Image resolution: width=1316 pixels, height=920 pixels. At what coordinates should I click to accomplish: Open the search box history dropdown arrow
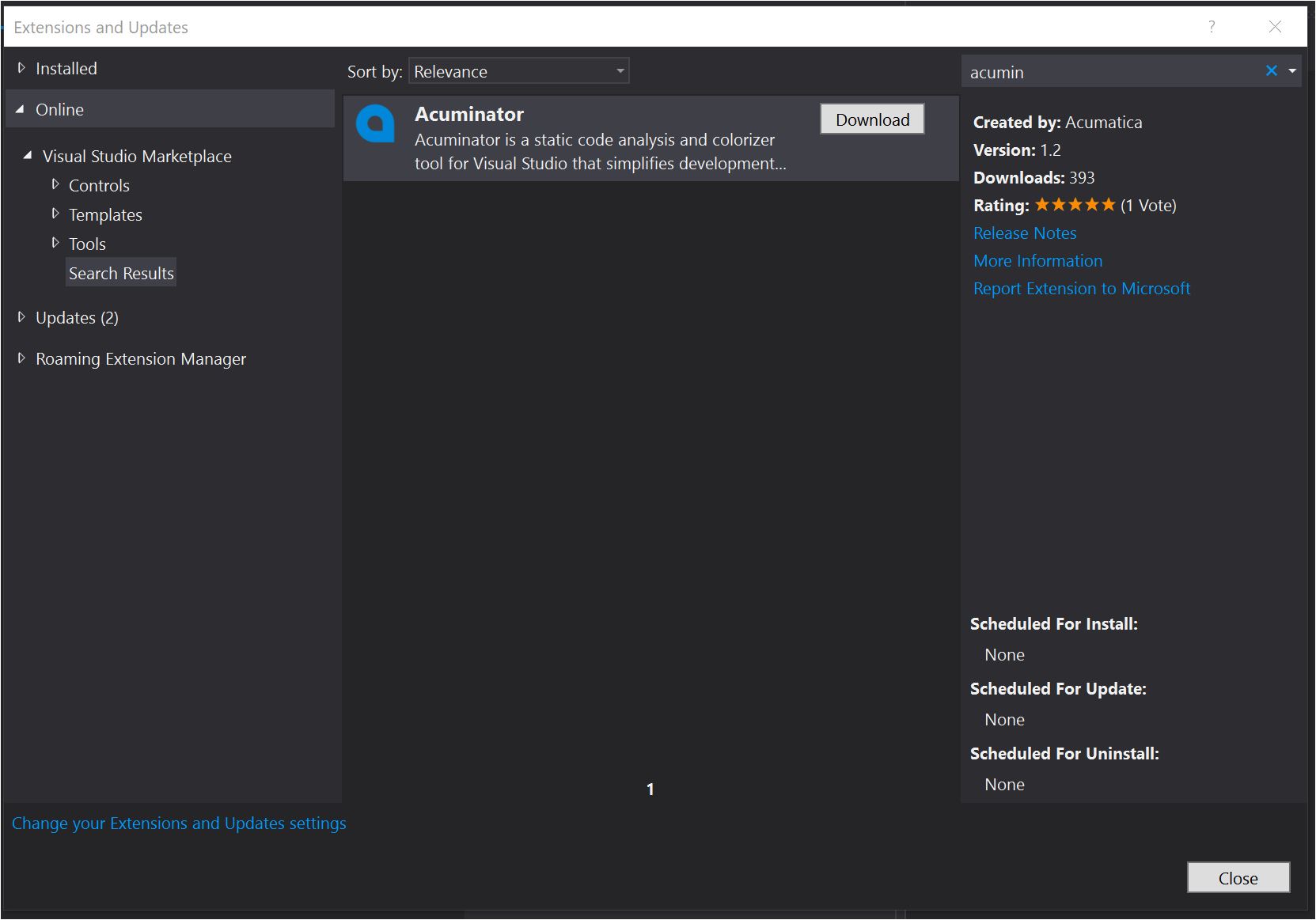[1291, 70]
